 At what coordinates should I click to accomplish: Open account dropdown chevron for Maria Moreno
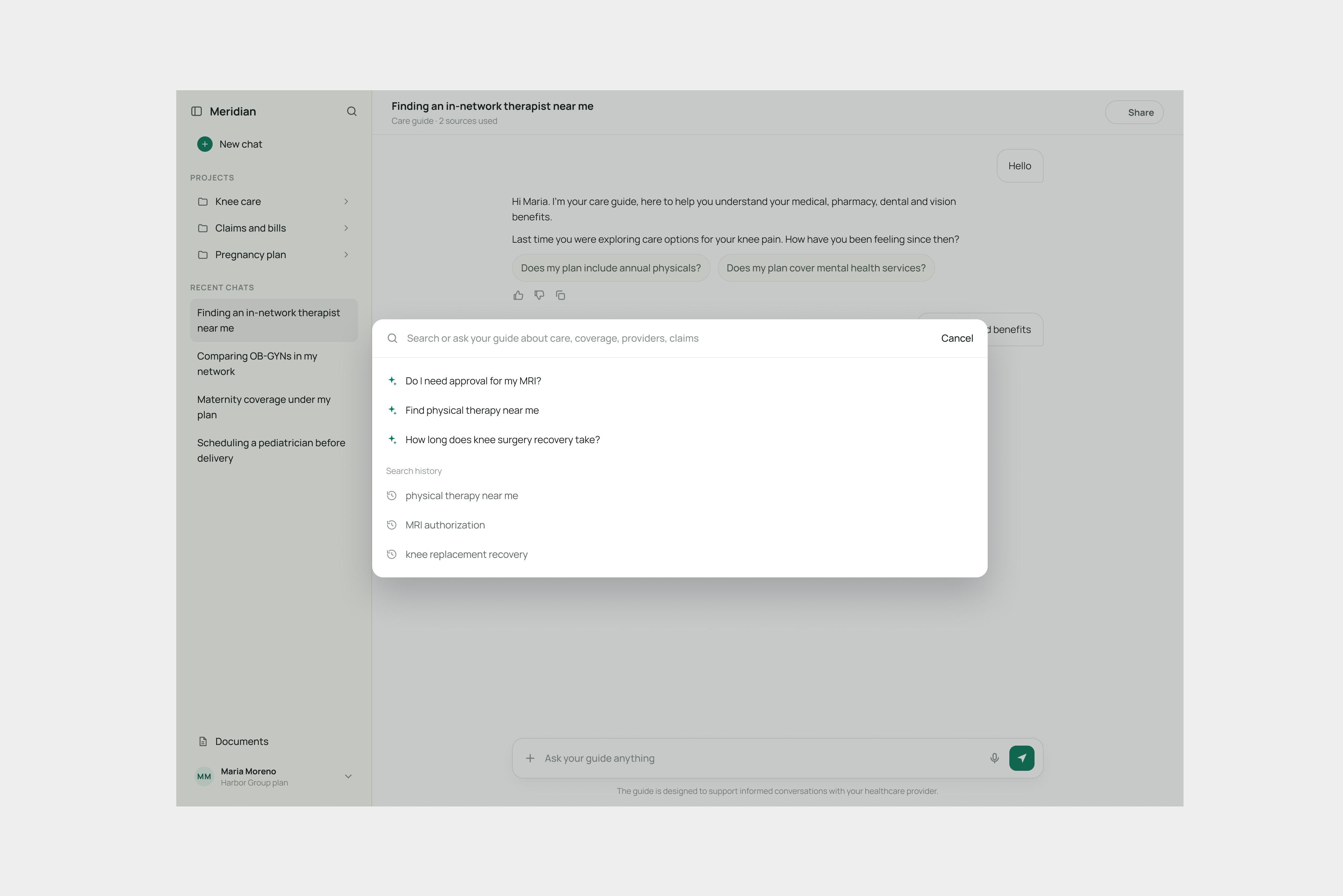coord(348,777)
